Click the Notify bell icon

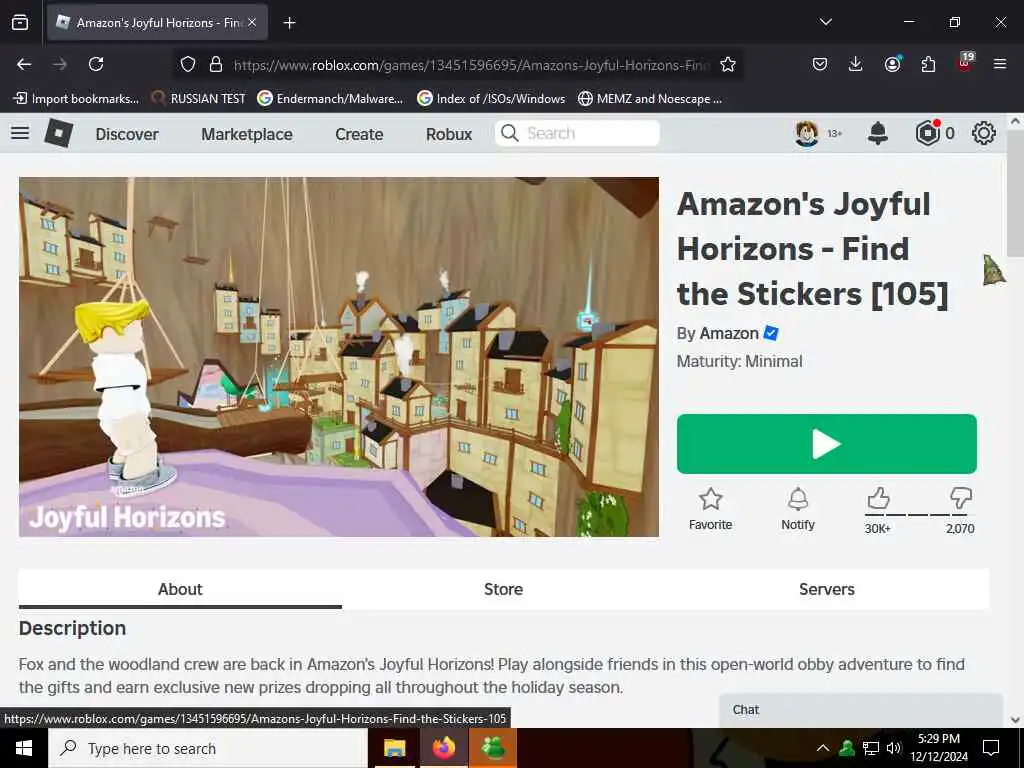798,500
